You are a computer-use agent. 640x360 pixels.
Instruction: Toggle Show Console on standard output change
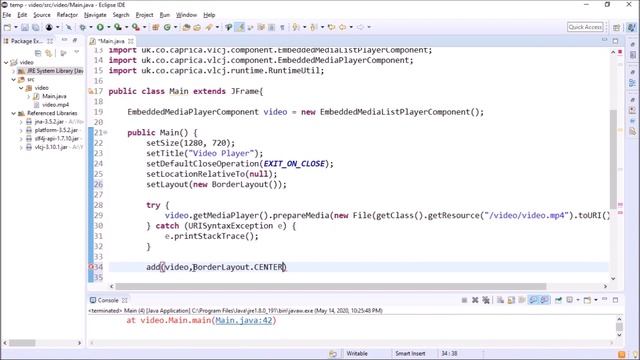(533, 300)
